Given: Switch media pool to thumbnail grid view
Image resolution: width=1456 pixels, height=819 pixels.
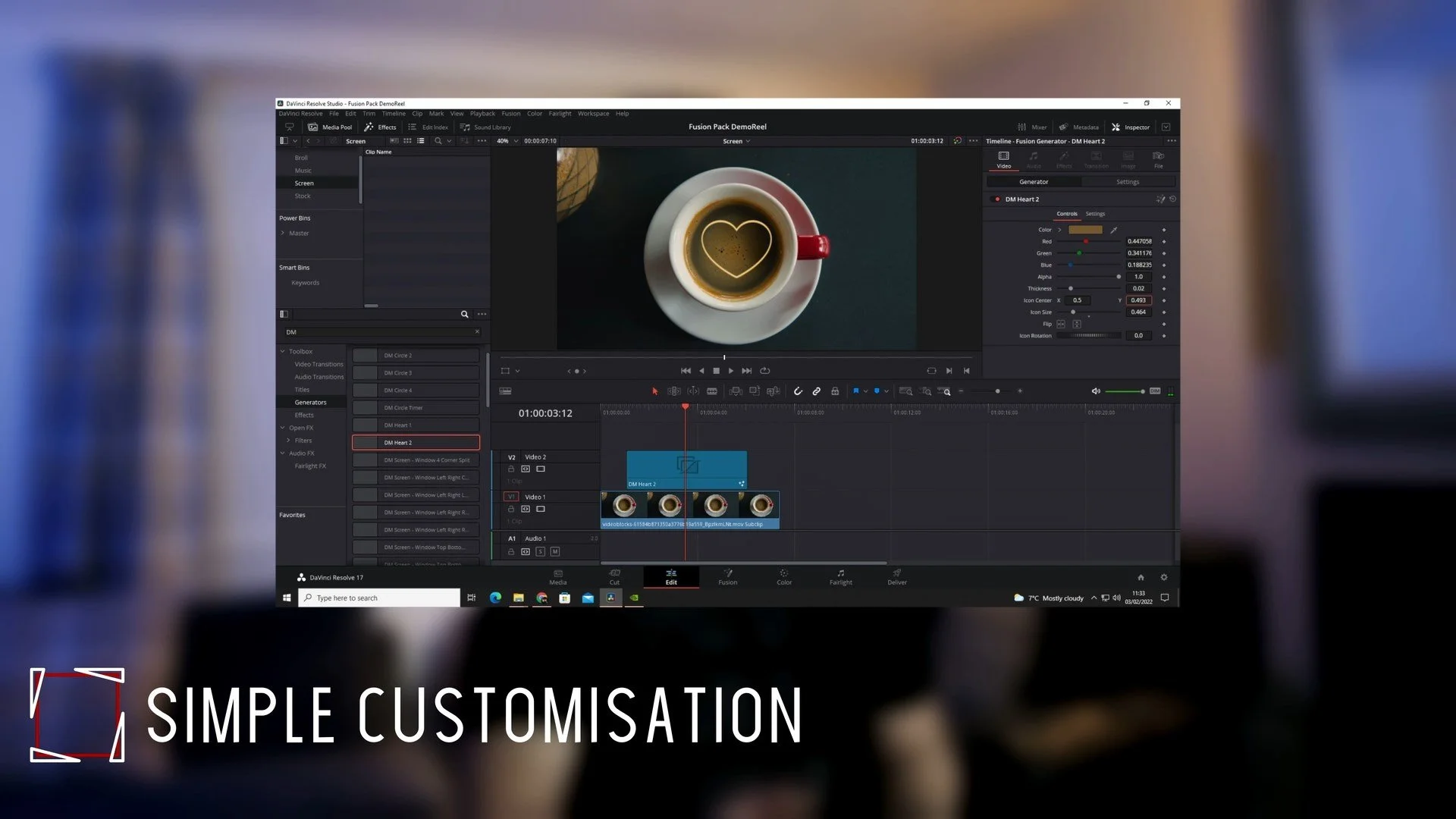Looking at the screenshot, I should pos(407,141).
